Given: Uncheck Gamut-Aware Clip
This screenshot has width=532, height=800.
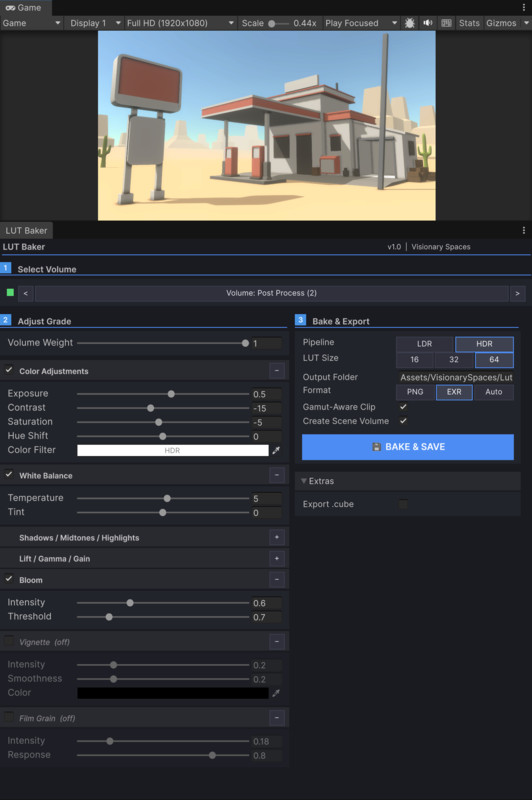Looking at the screenshot, I should tap(403, 407).
